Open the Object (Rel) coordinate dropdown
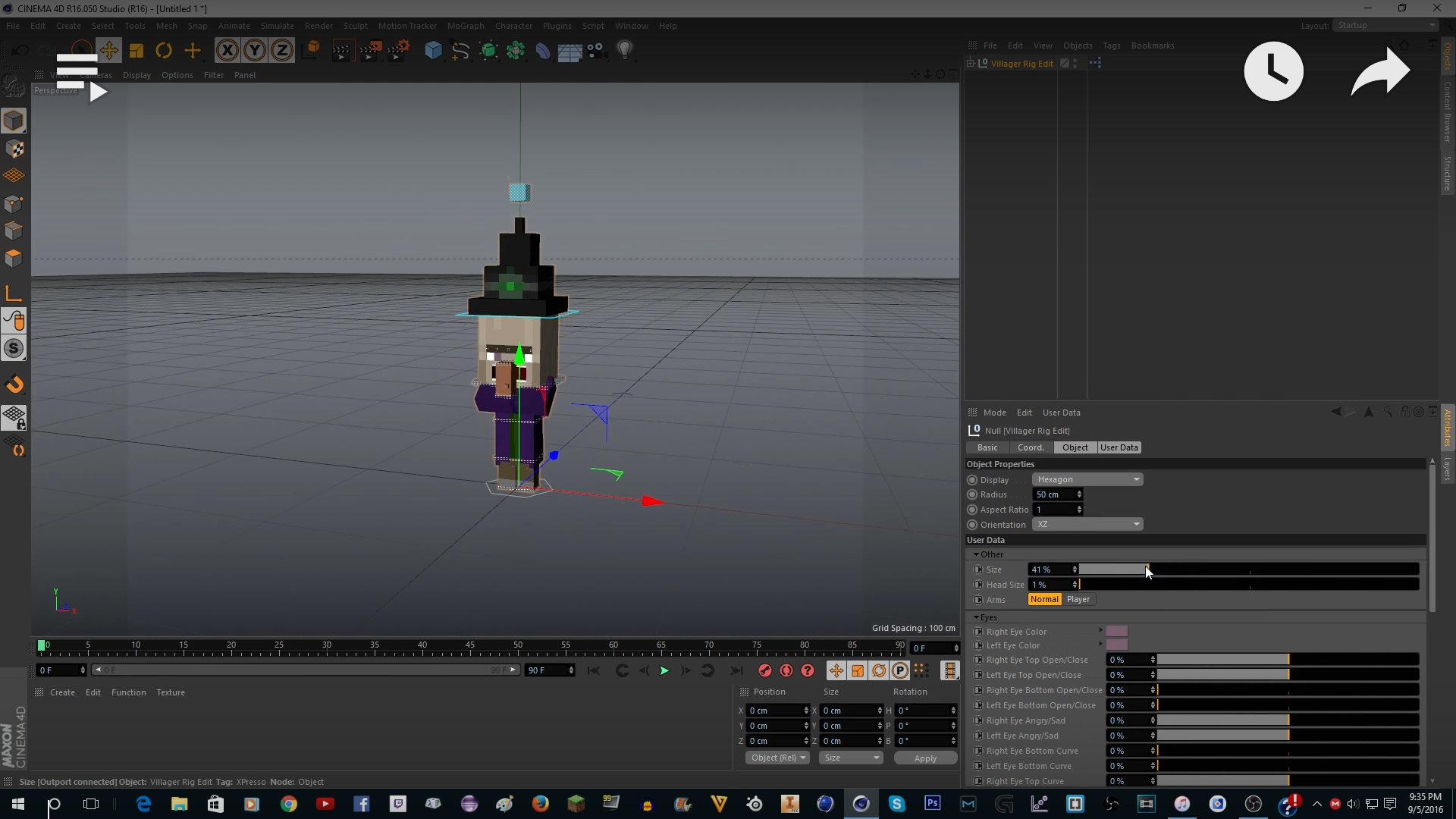The width and height of the screenshot is (1456, 819). [777, 758]
